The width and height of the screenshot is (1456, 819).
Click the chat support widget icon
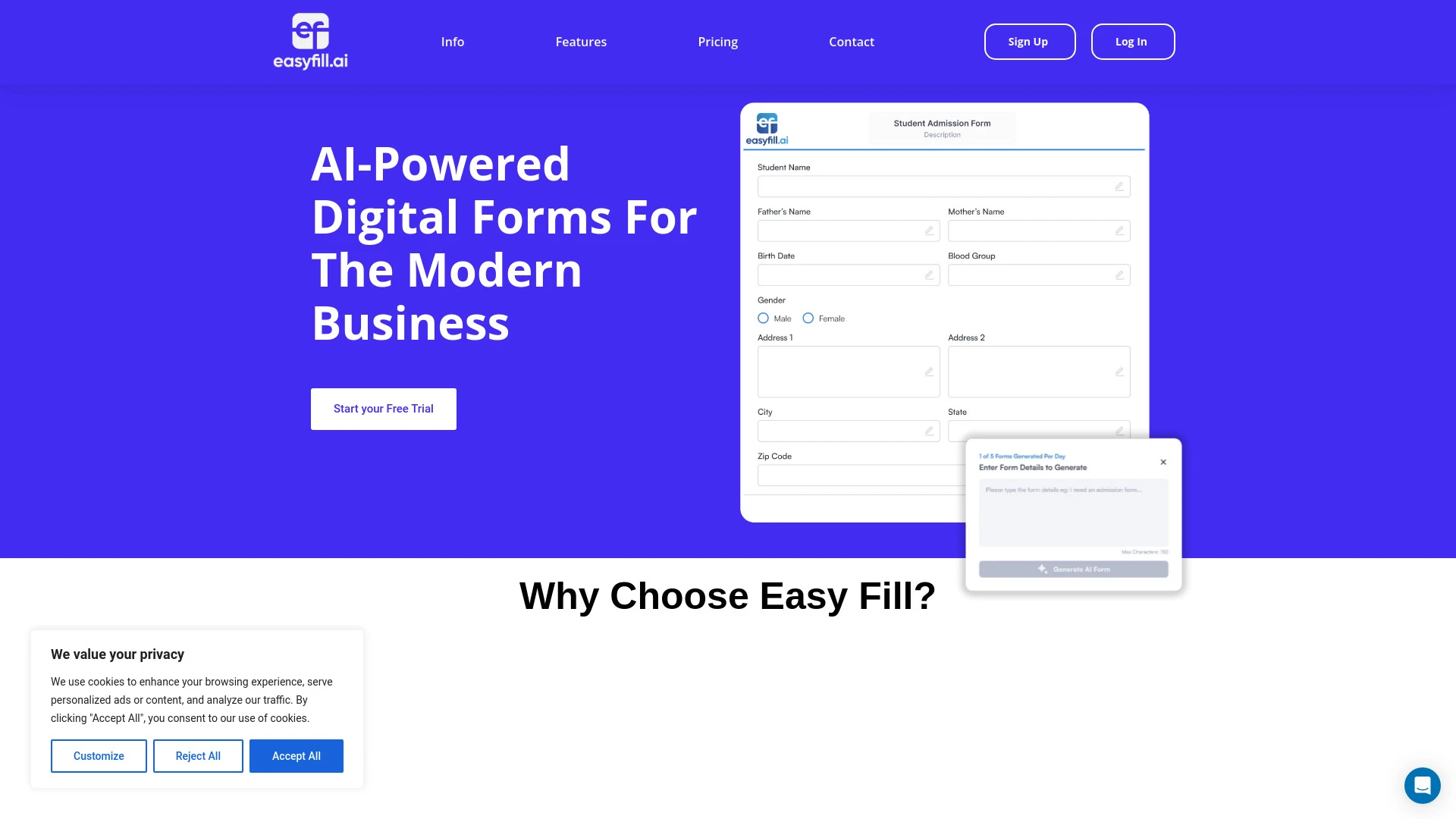(x=1422, y=785)
